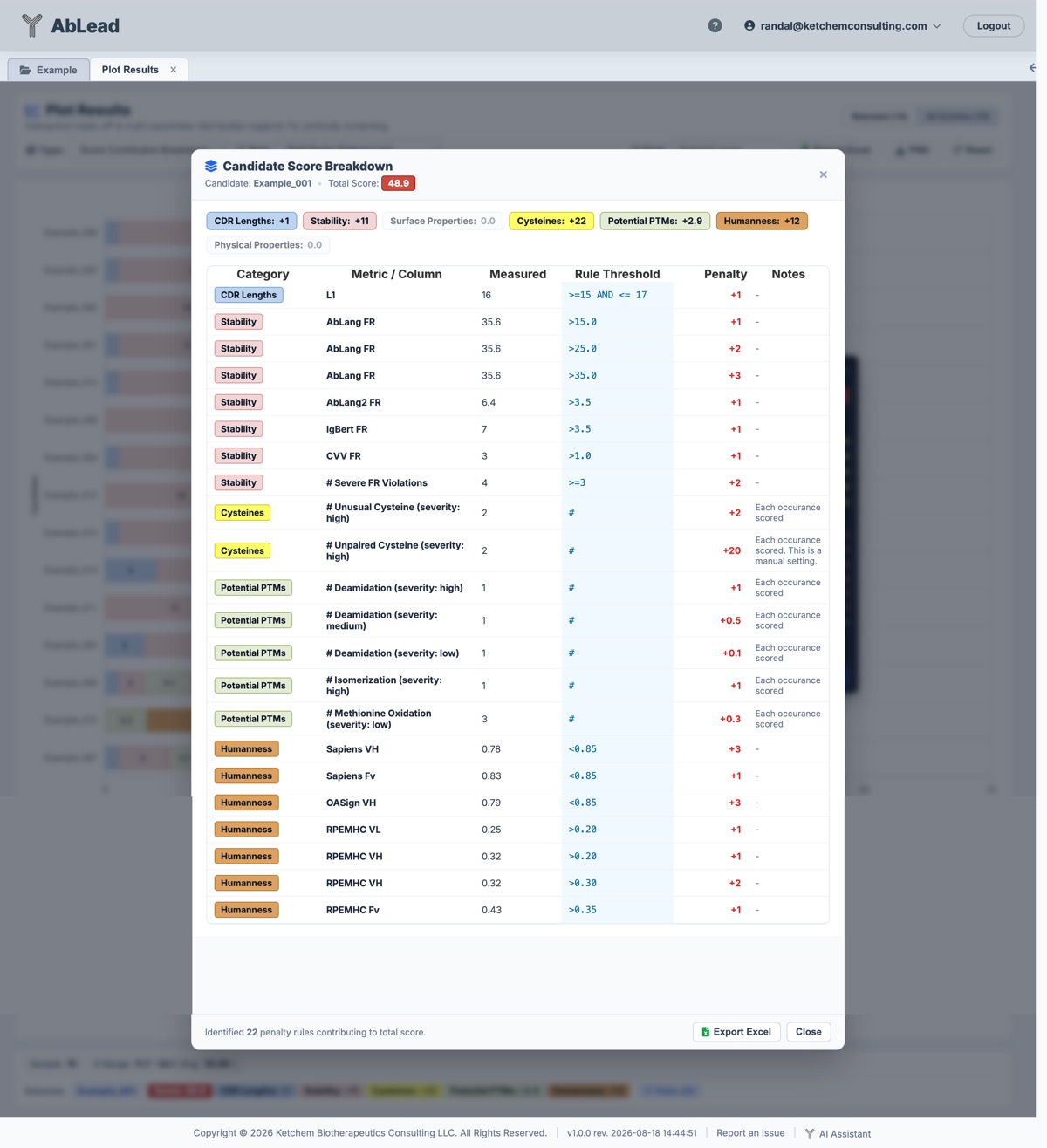Click Export Excel button
The height and width of the screenshot is (1148, 1047).
point(736,1032)
